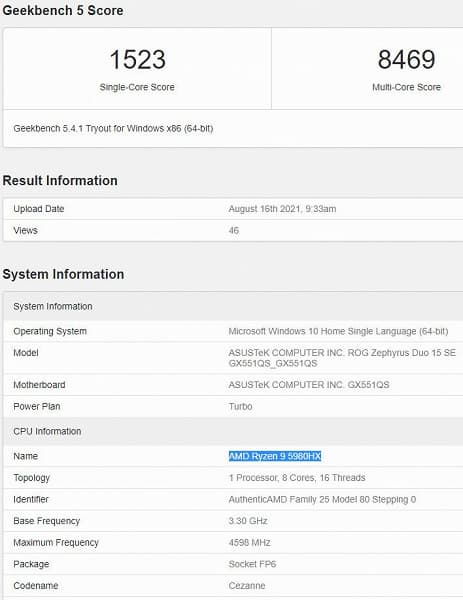The height and width of the screenshot is (600, 463).
Task: Select the Geekbench 5.4.1 Tryout version text
Action: pos(113,128)
